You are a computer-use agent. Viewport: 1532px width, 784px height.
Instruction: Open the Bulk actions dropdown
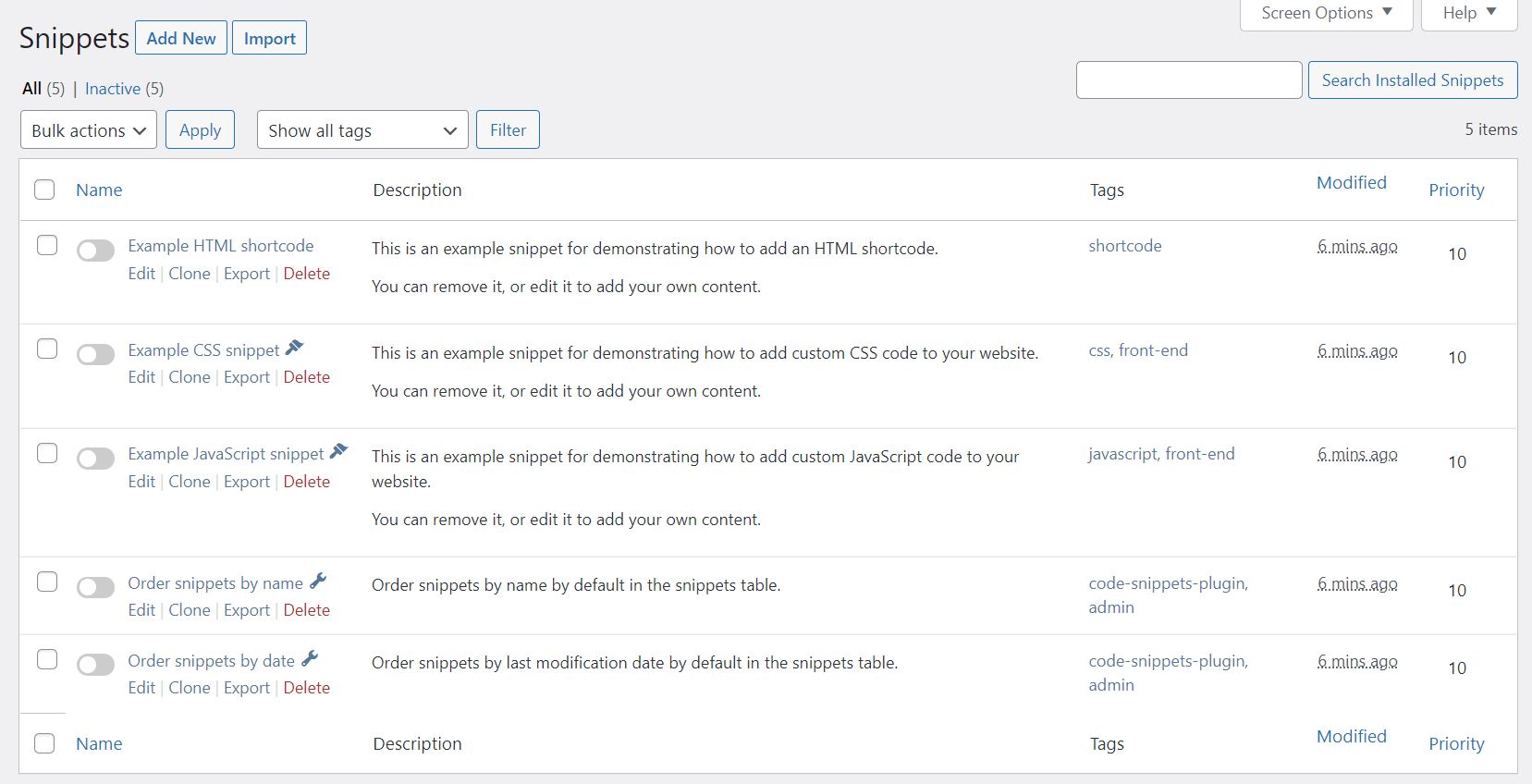[x=89, y=130]
